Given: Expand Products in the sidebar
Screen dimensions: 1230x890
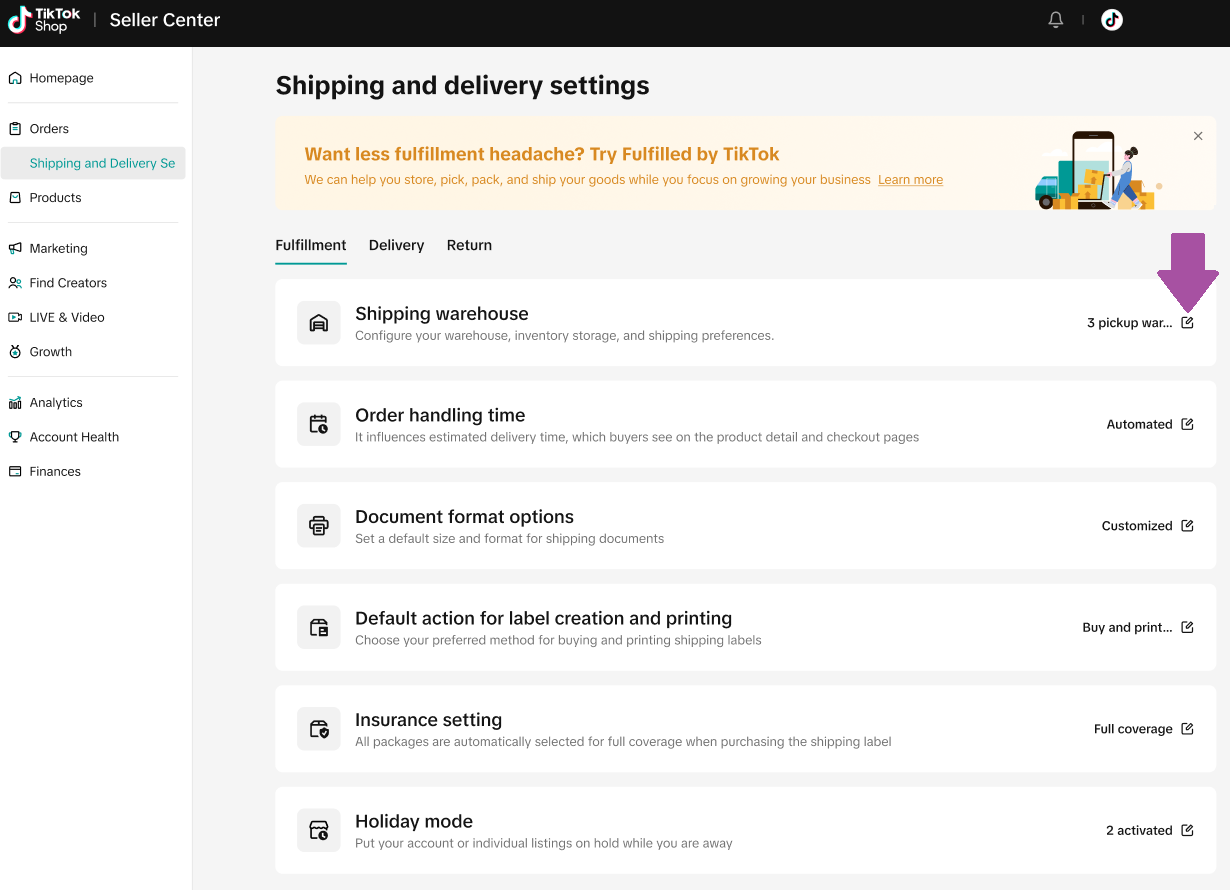Looking at the screenshot, I should tap(55, 198).
